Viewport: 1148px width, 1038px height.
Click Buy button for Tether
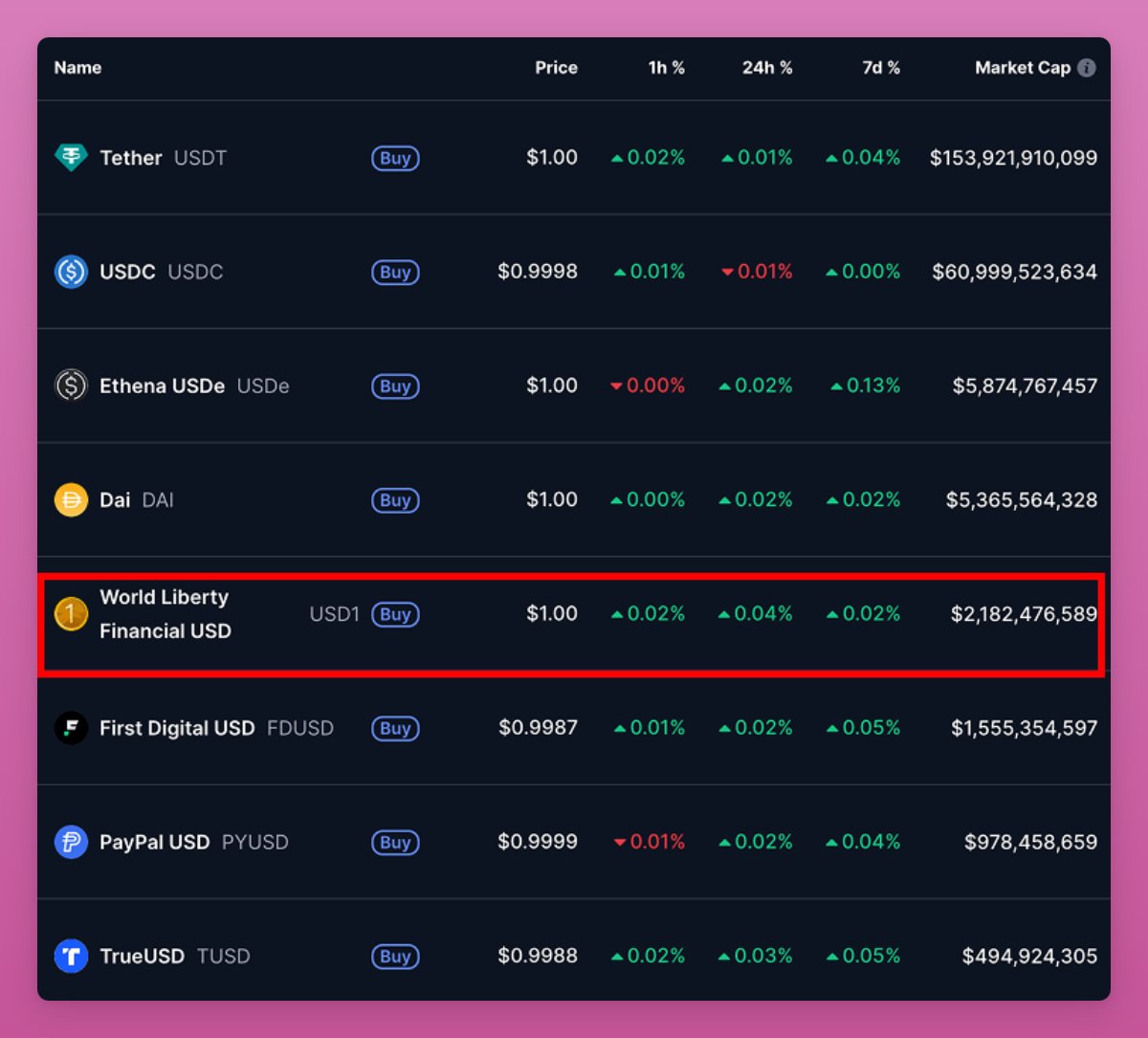395,158
